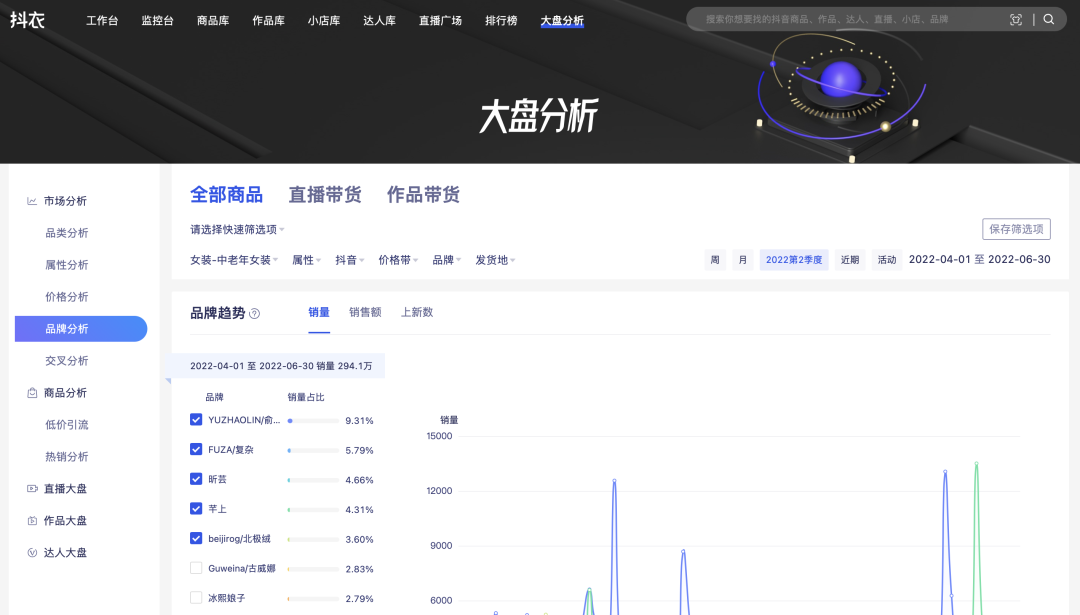This screenshot has width=1080, height=615.
Task: Click the 达人大盘 icon in sidebar
Action: coord(32,553)
